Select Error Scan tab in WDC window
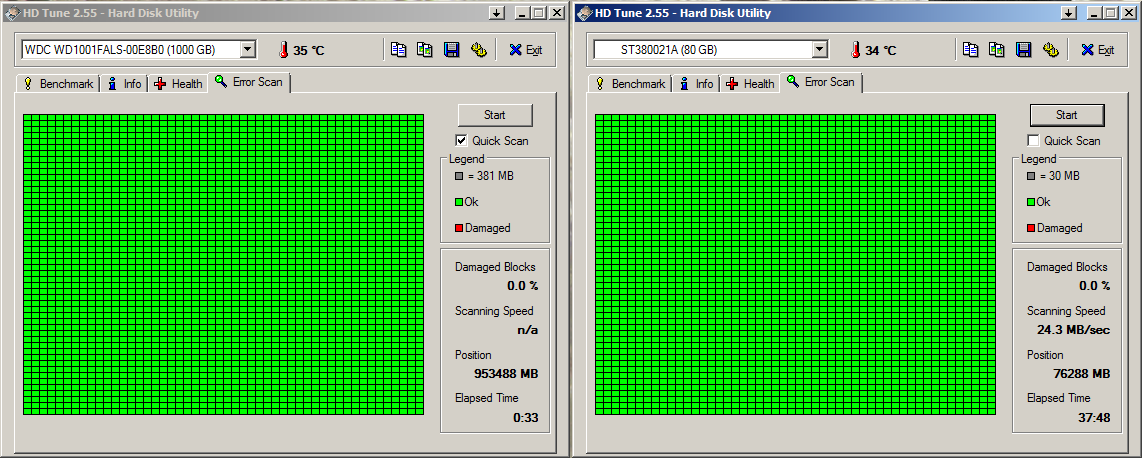This screenshot has height=458, width=1142. [x=250, y=82]
